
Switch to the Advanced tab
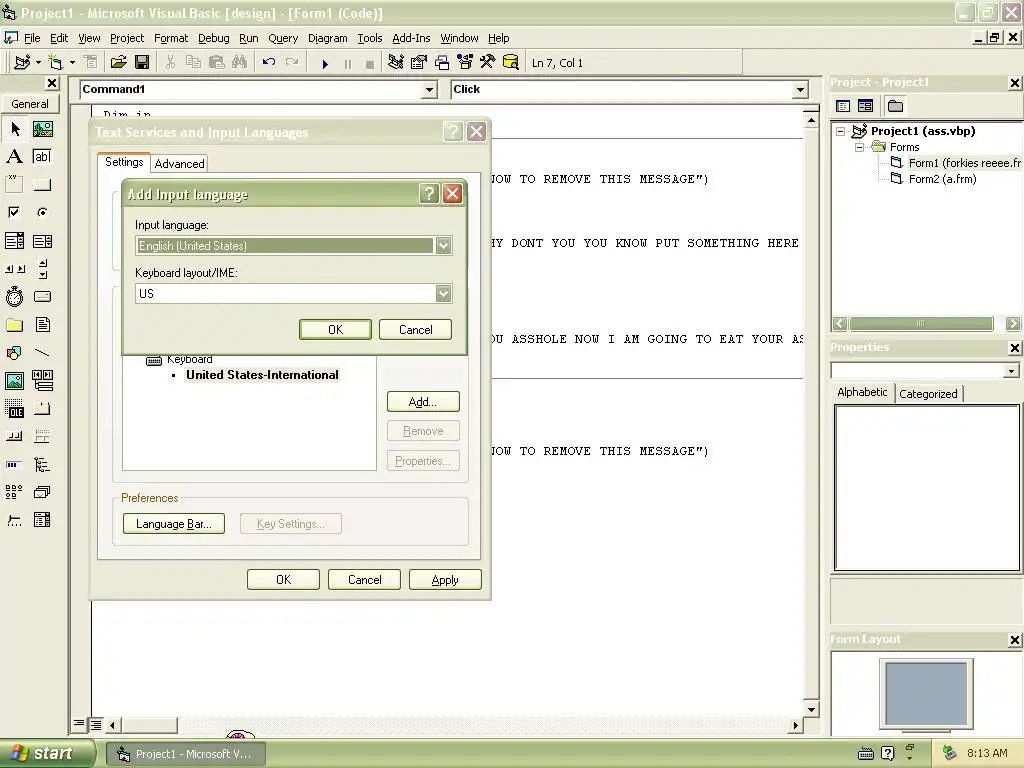[x=180, y=163]
